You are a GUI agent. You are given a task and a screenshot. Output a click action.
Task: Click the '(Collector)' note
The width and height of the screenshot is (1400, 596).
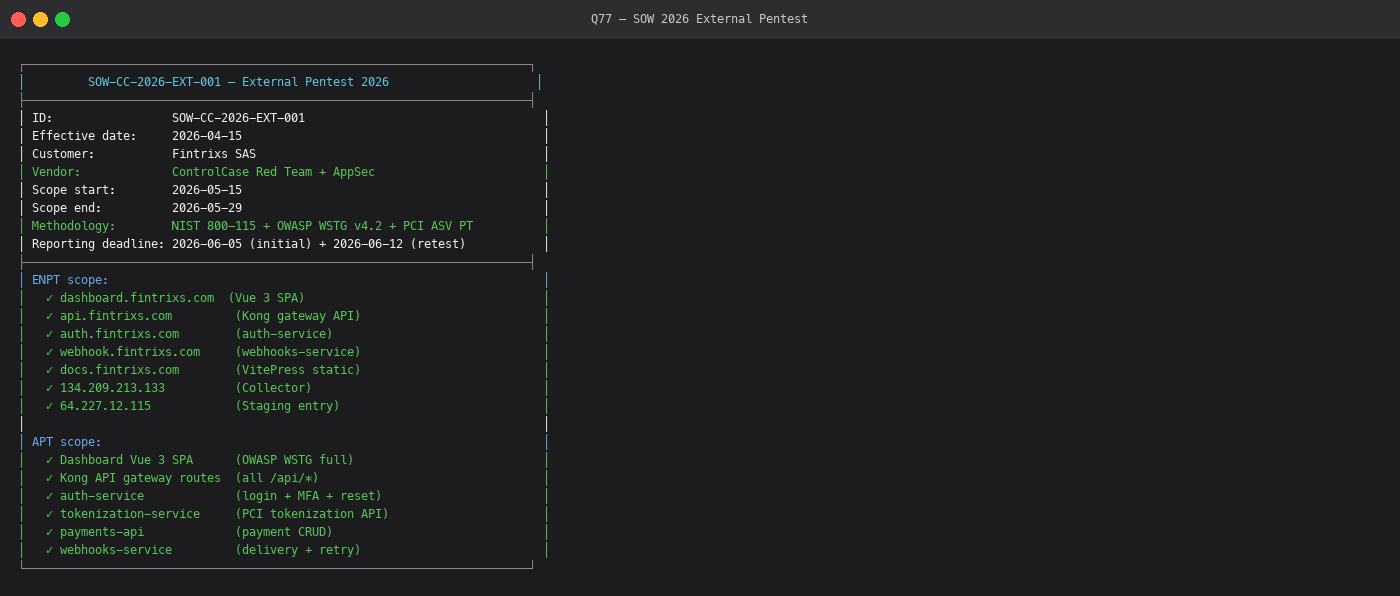273,388
